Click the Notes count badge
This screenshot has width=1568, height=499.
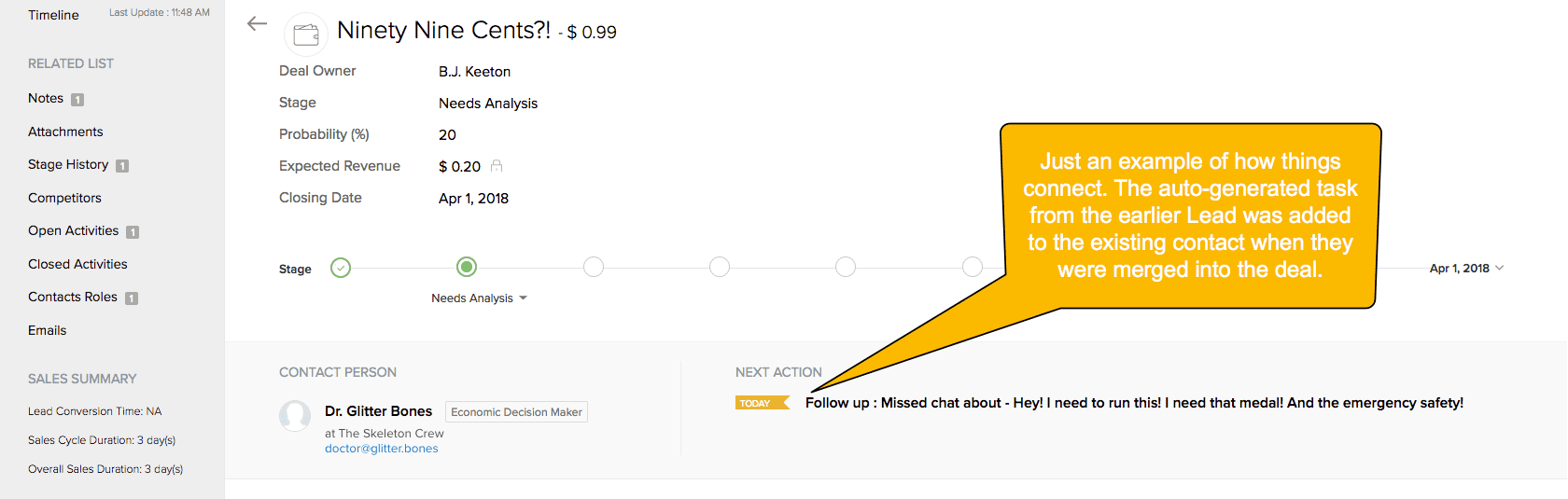click(77, 100)
